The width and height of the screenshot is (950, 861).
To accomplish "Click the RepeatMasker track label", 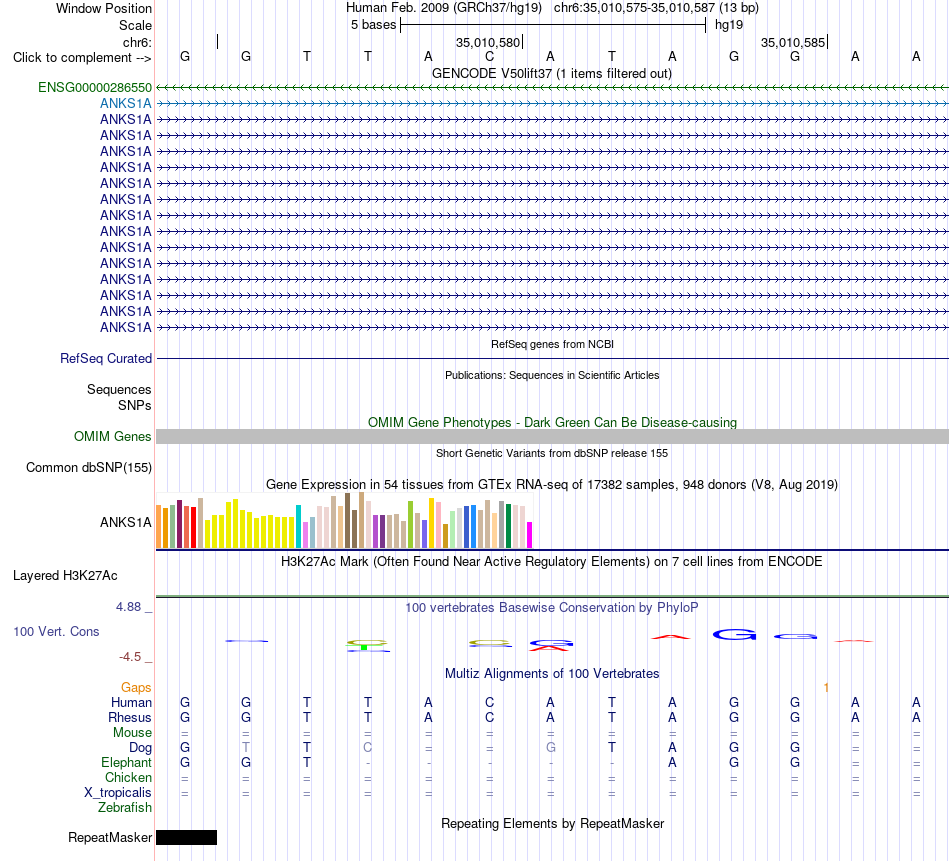I will coord(110,837).
